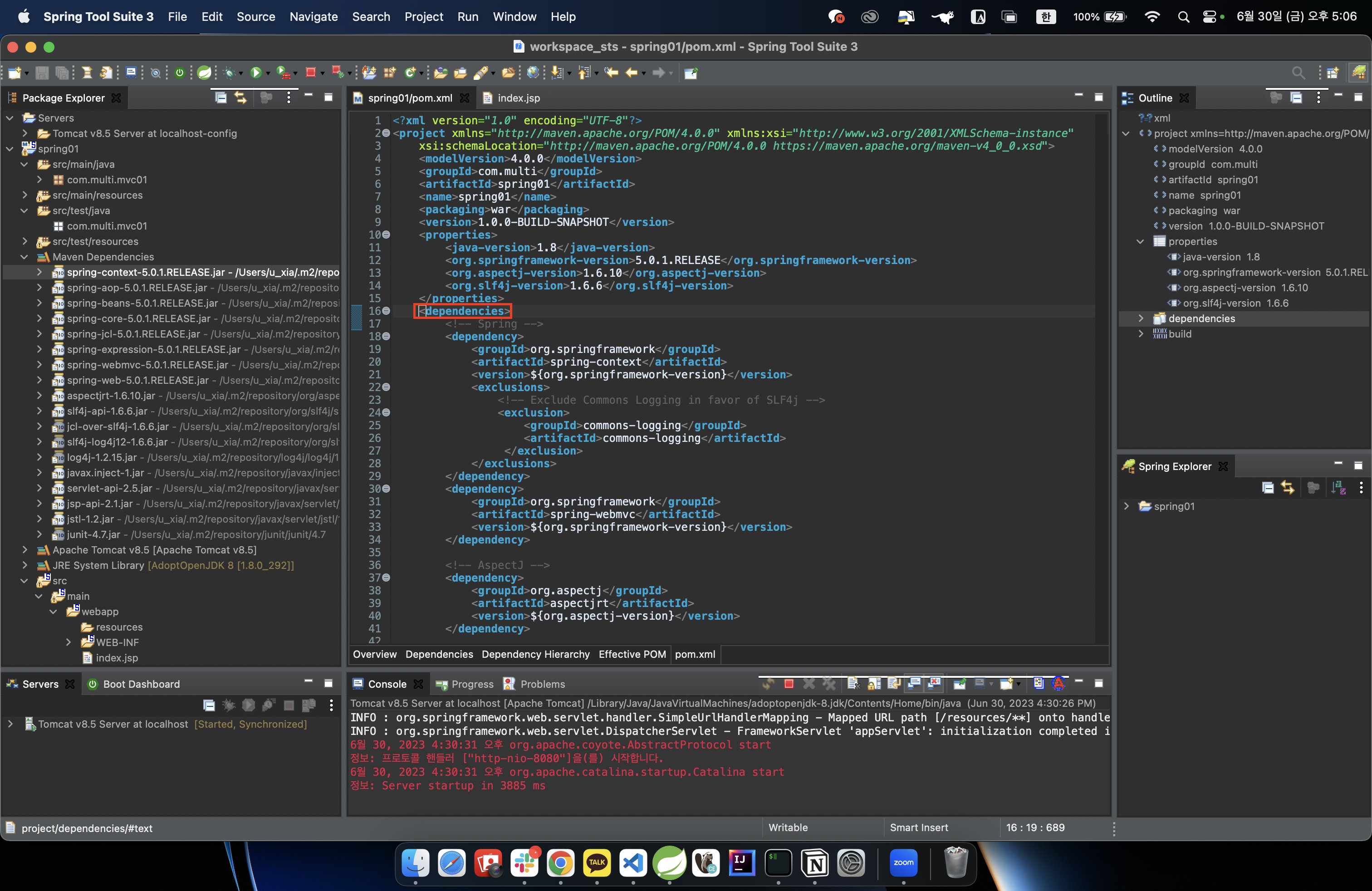Switch to the index.jsp editor tab
This screenshot has width=1372, height=891.
(x=518, y=98)
